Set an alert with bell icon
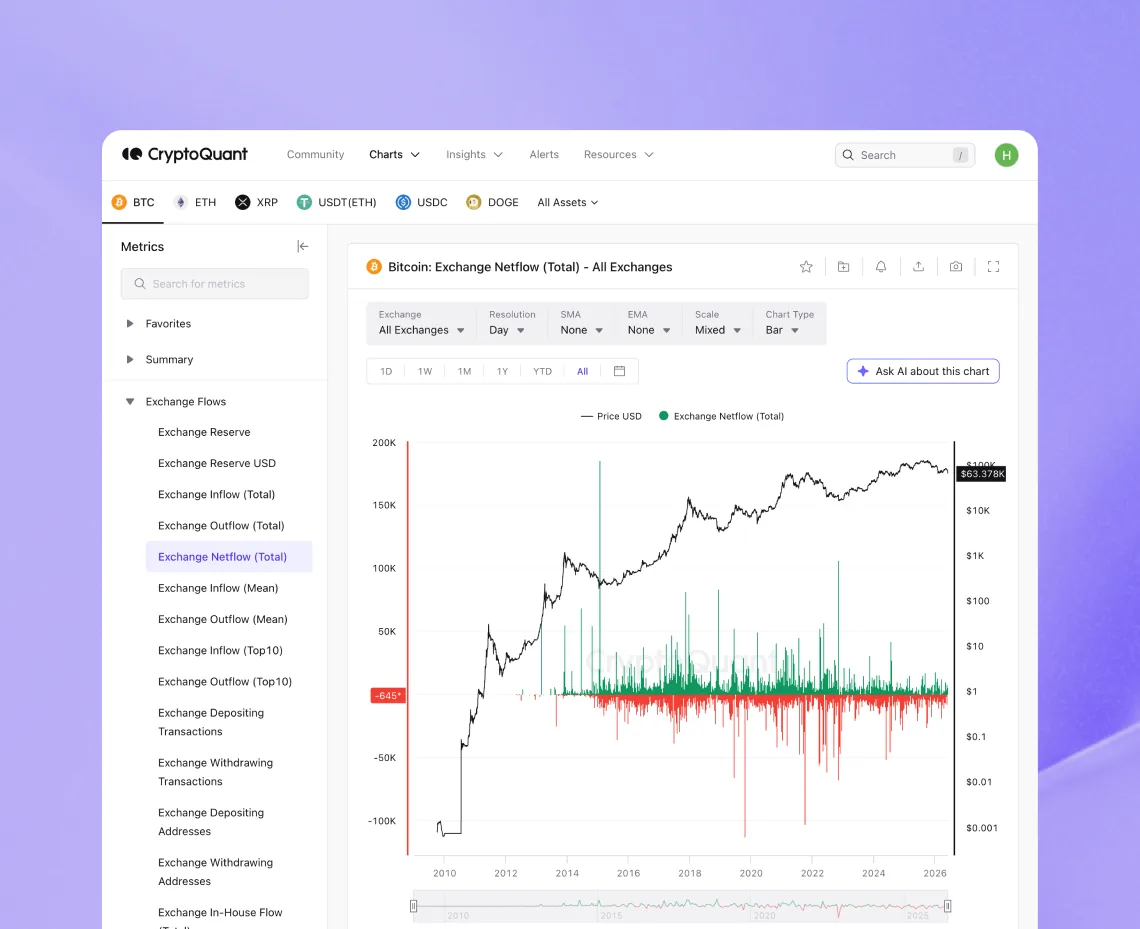This screenshot has height=929, width=1140. pos(880,267)
